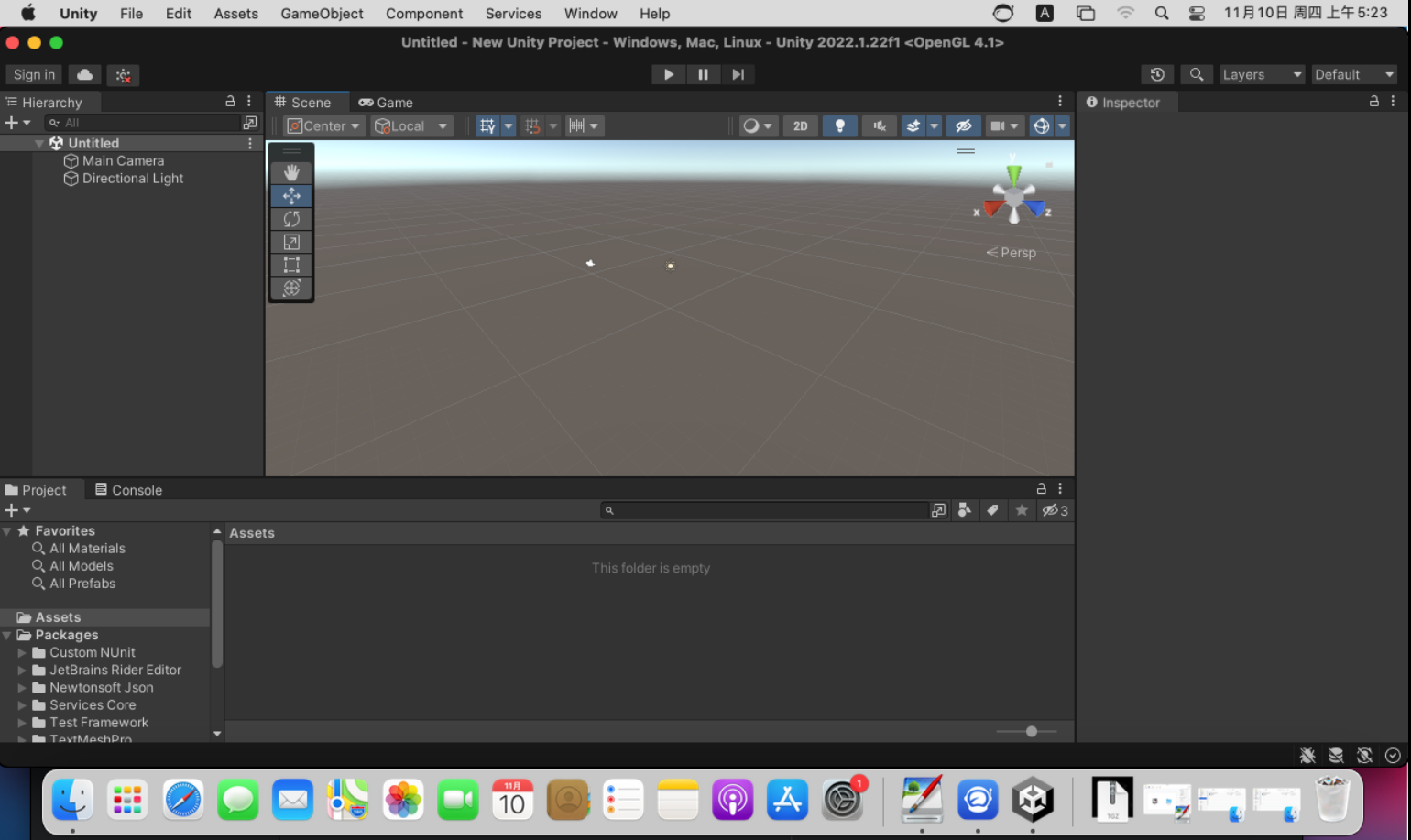1411x840 pixels.
Task: Open increment snapping settings dropdown
Action: click(583, 125)
